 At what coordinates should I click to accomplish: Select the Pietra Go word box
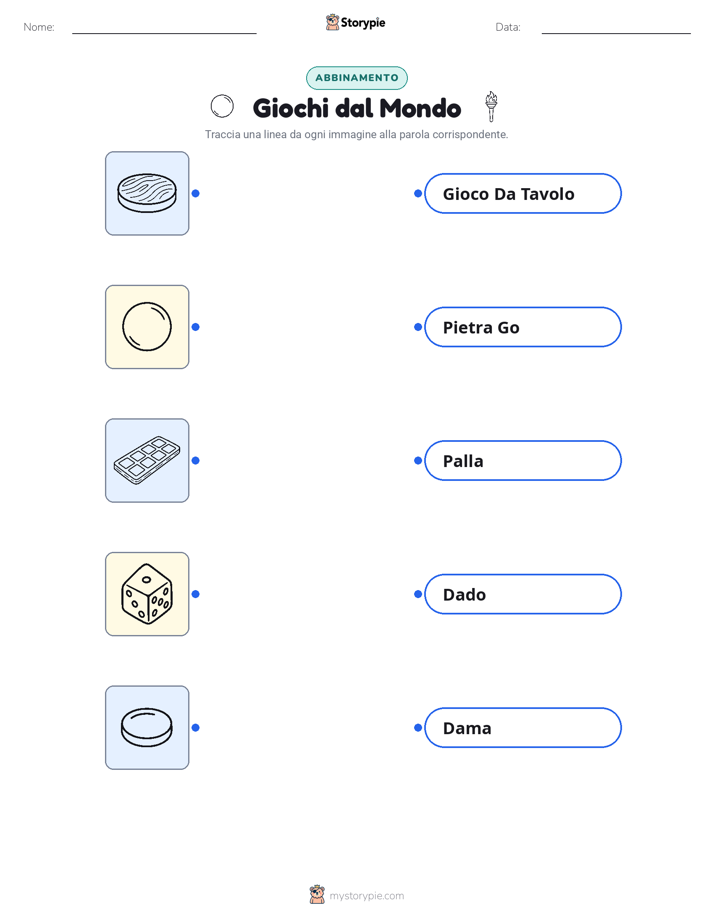523,327
